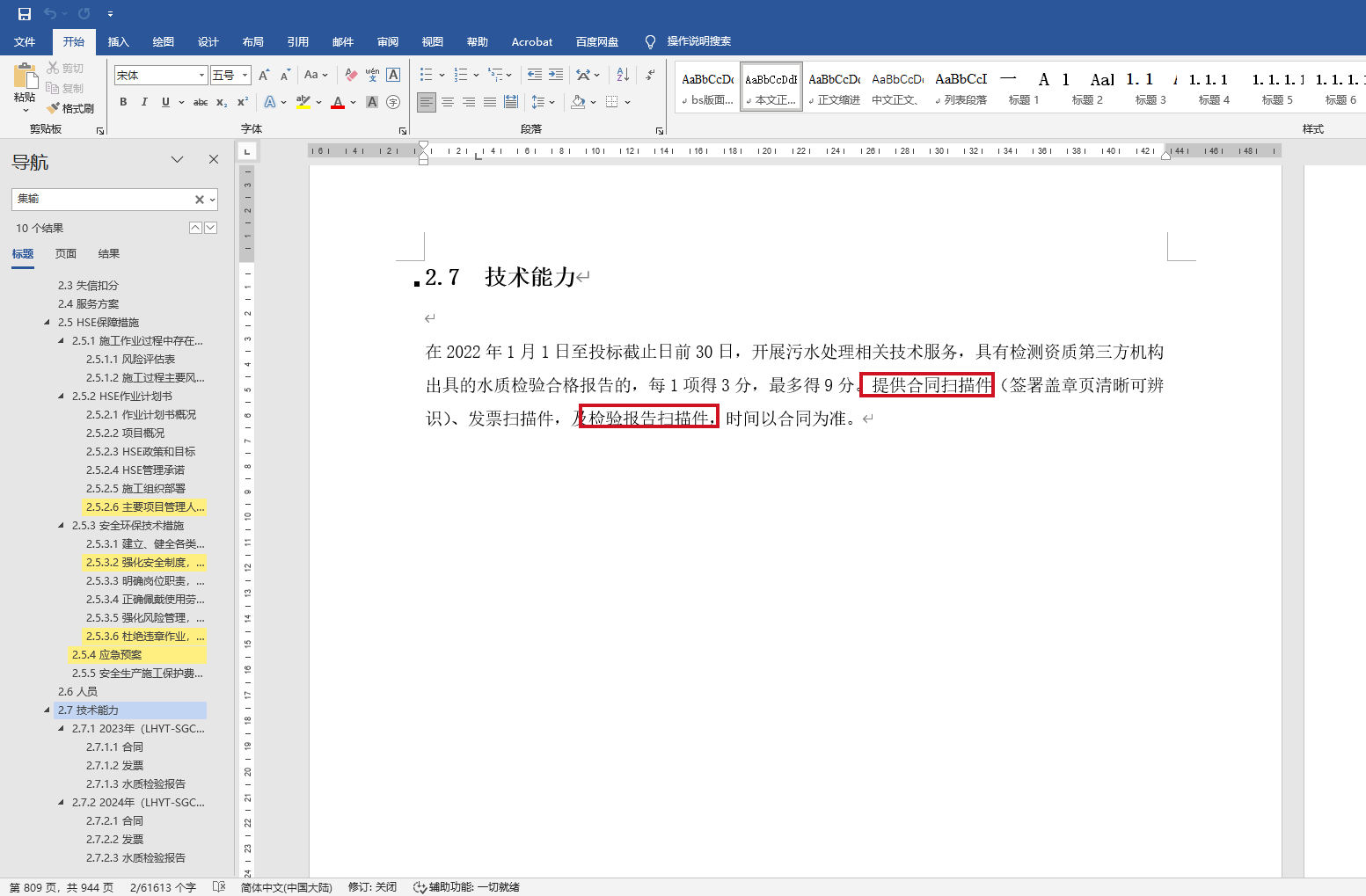Decrease paragraph indent
The image size is (1366, 896).
[x=535, y=75]
